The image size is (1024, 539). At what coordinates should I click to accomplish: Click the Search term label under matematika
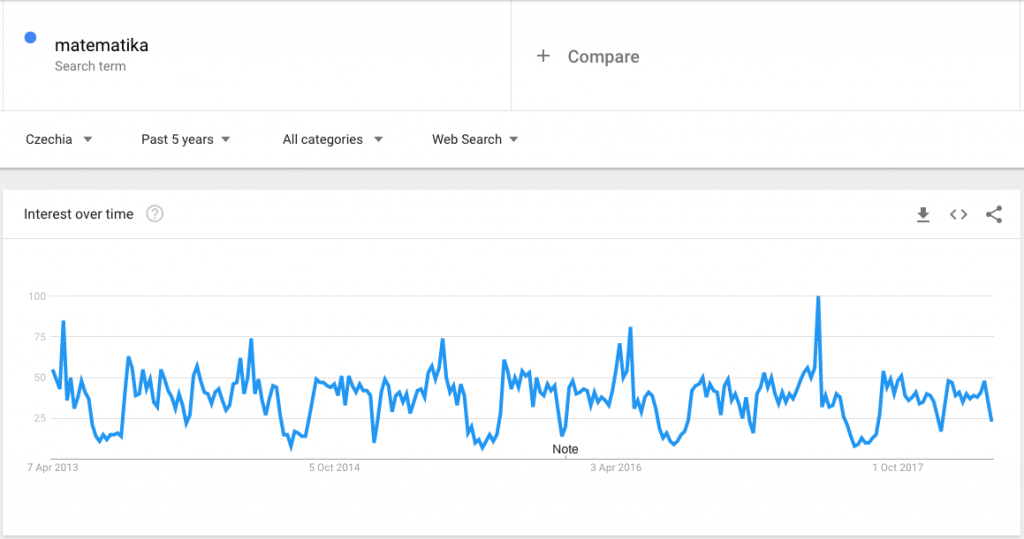[90, 66]
